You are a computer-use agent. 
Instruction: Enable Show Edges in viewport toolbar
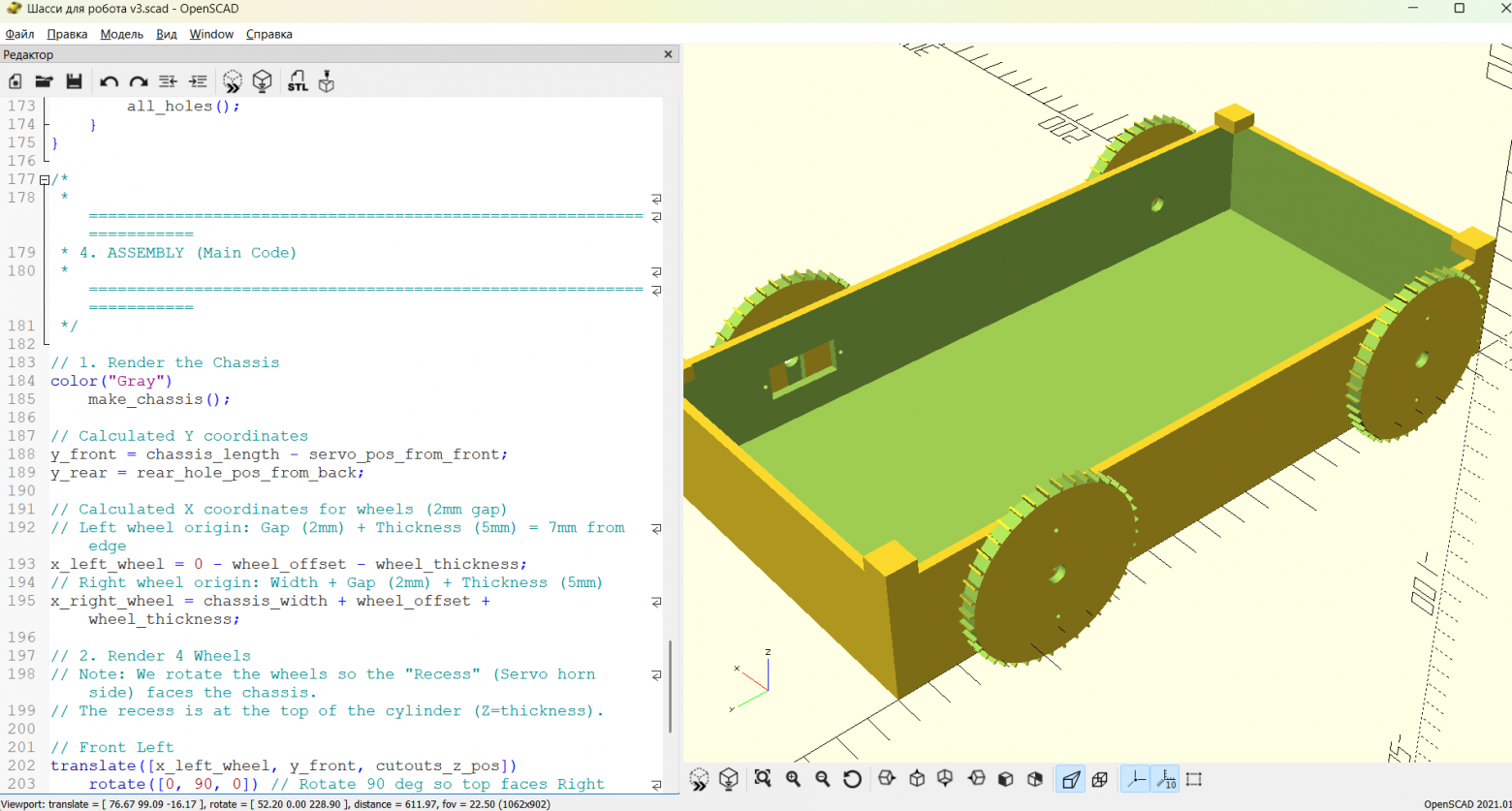pyautogui.click(x=1194, y=779)
